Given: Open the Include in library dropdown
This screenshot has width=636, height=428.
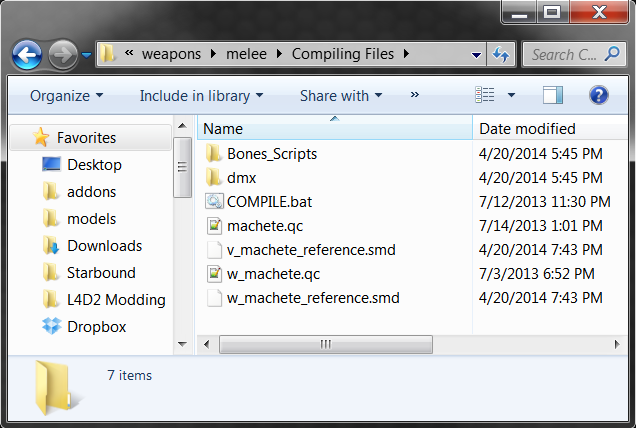Looking at the screenshot, I should pos(201,96).
